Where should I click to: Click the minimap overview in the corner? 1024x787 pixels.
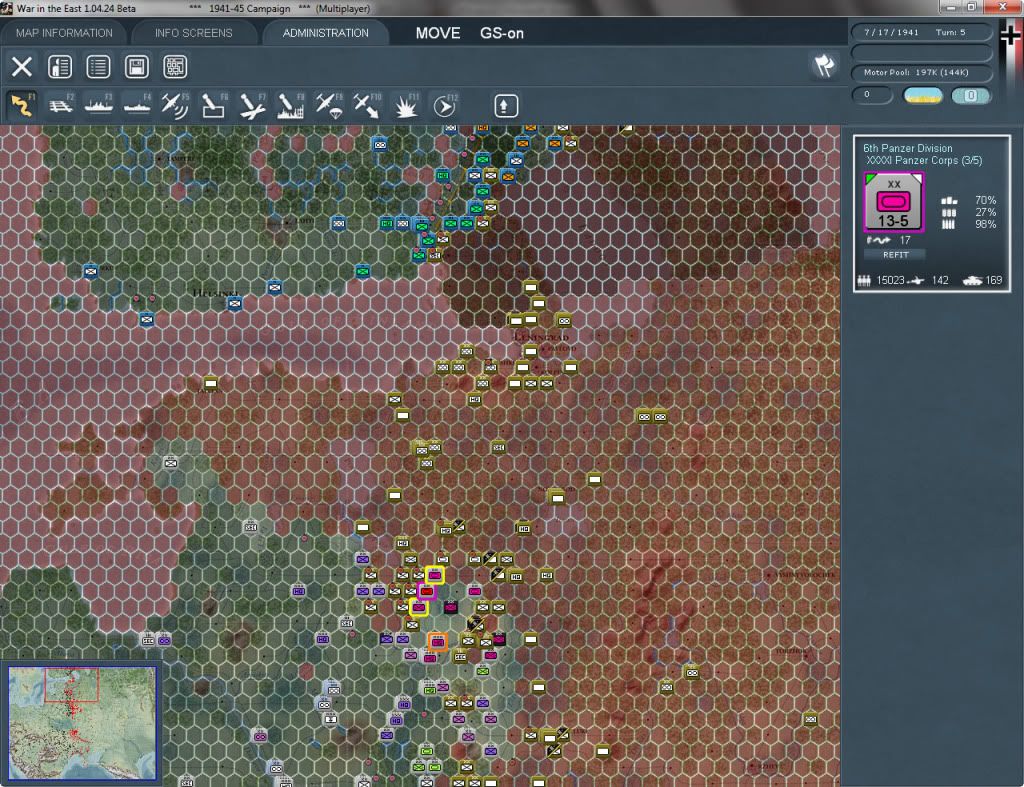[82, 722]
